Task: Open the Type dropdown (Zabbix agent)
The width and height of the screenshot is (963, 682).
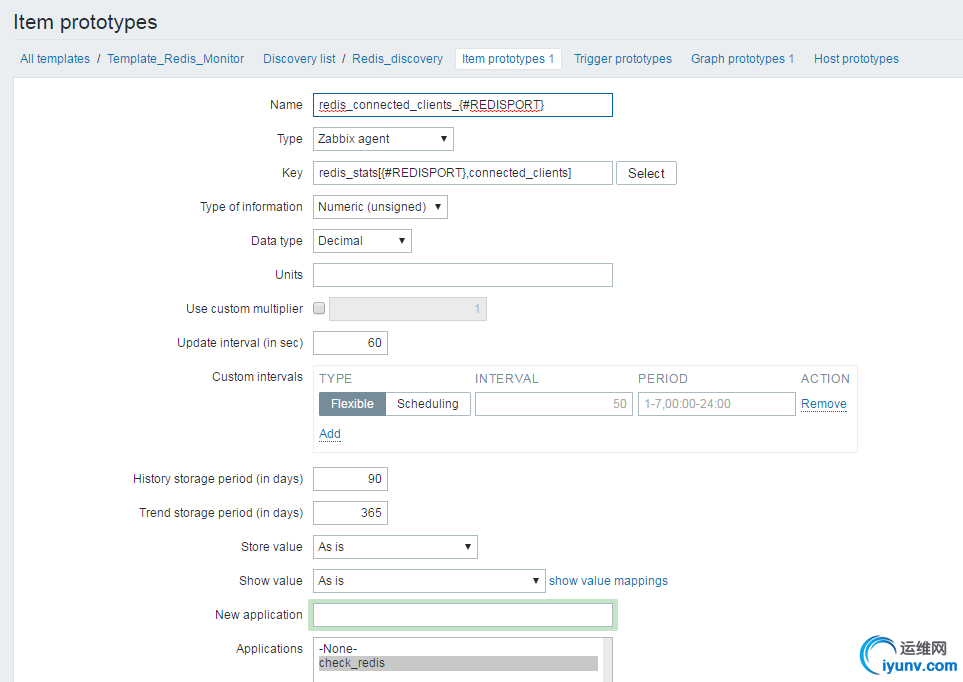Action: 383,139
